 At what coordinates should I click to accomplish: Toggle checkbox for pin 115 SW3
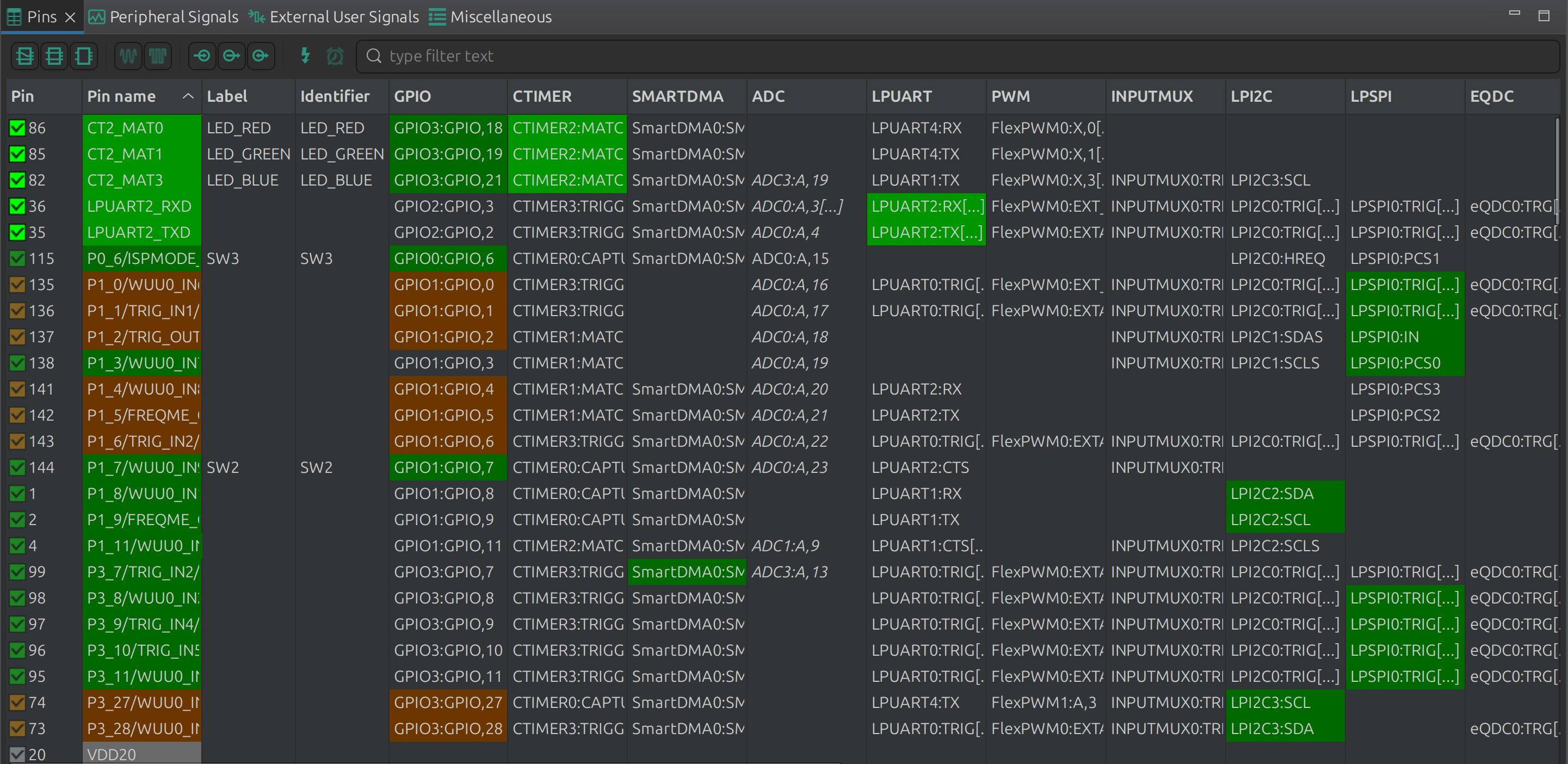(x=17, y=258)
